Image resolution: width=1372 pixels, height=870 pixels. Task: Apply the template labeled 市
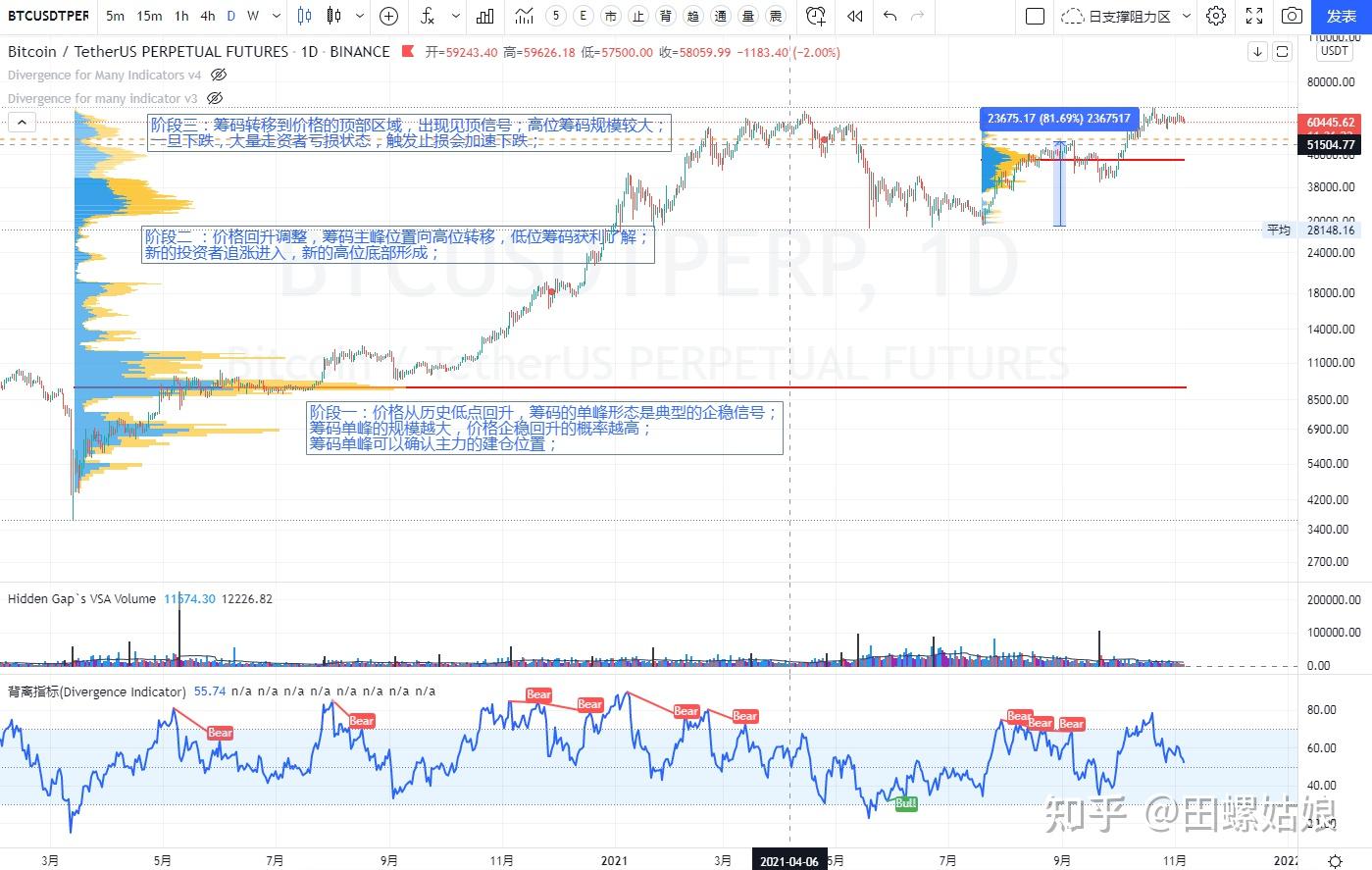[611, 16]
